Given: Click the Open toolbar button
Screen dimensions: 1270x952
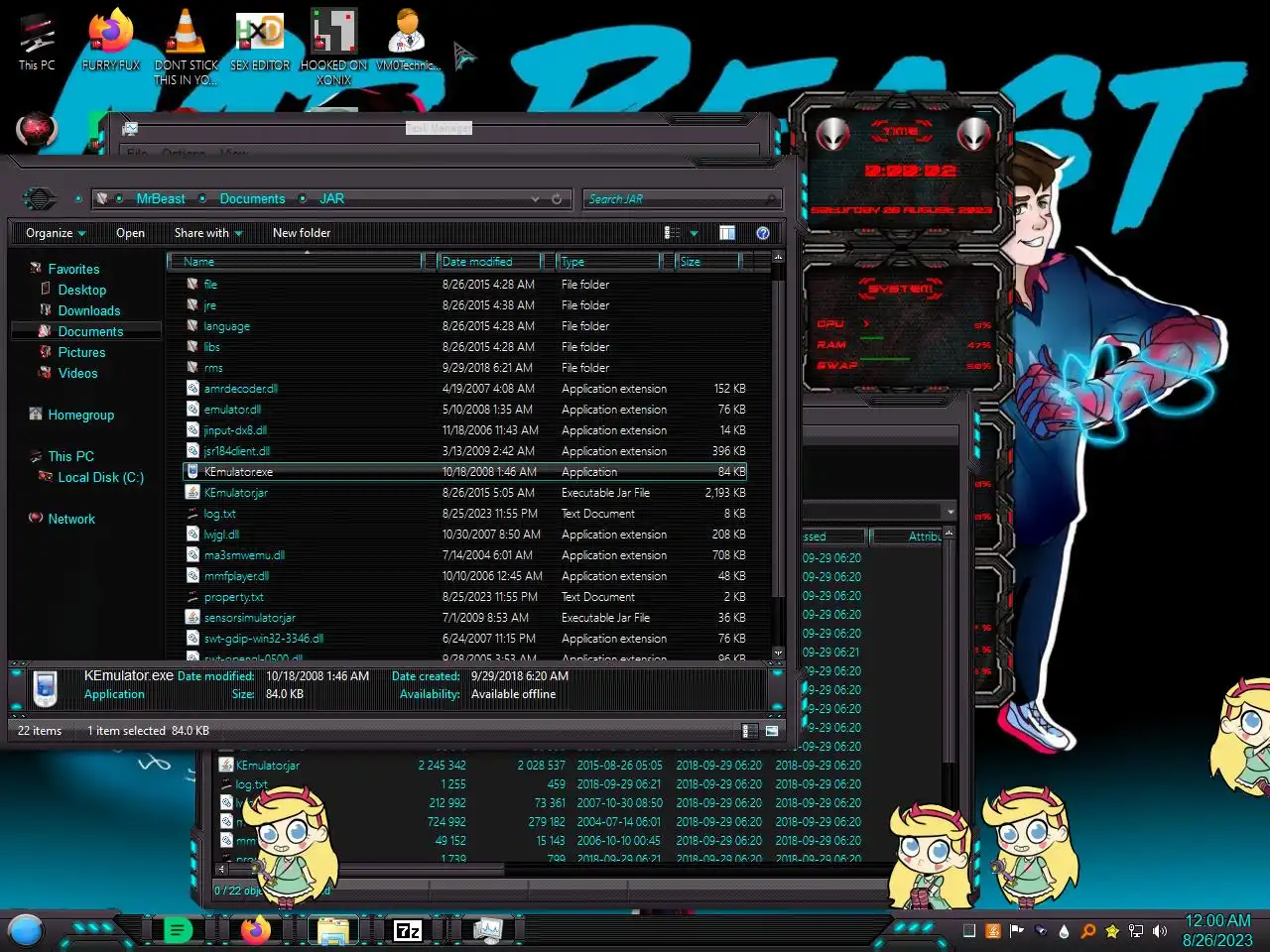Looking at the screenshot, I should coord(130,233).
